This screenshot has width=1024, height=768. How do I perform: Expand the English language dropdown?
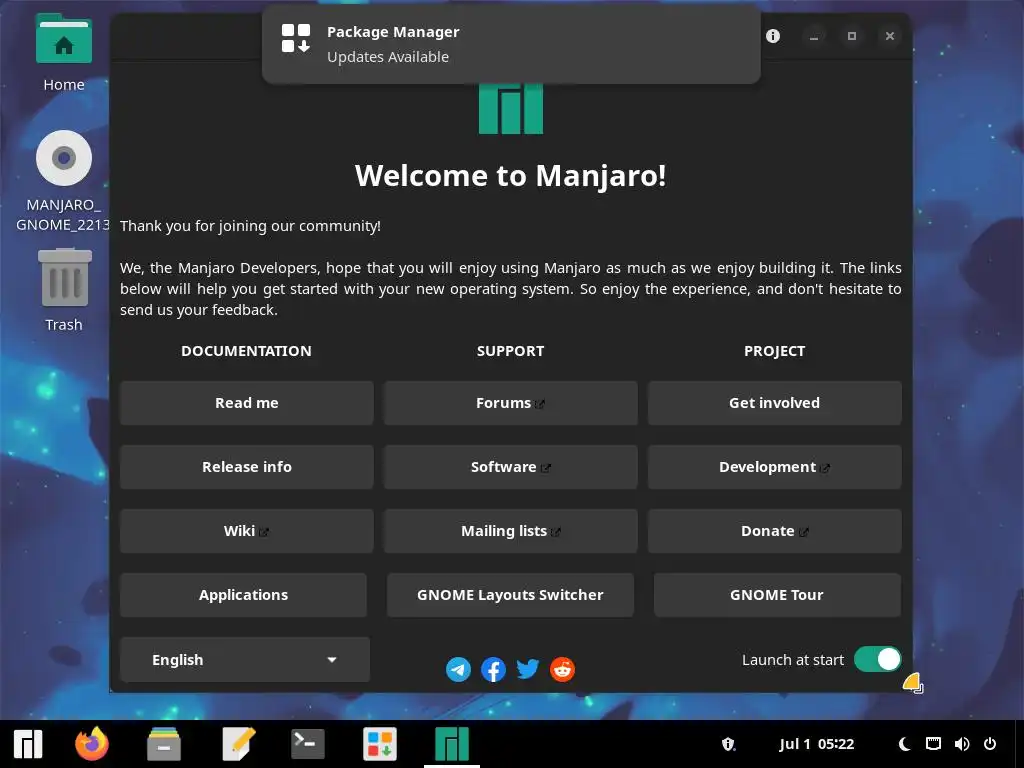coord(245,660)
